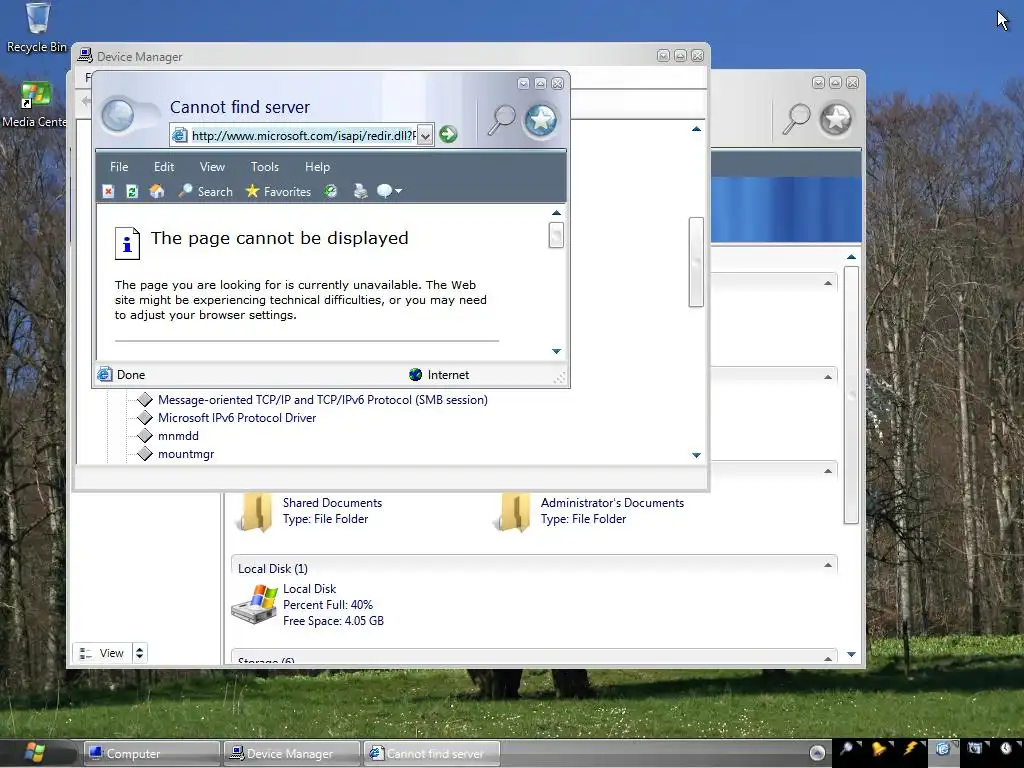
Task: Click Internet Explorer icon in system tray
Action: coord(942,748)
